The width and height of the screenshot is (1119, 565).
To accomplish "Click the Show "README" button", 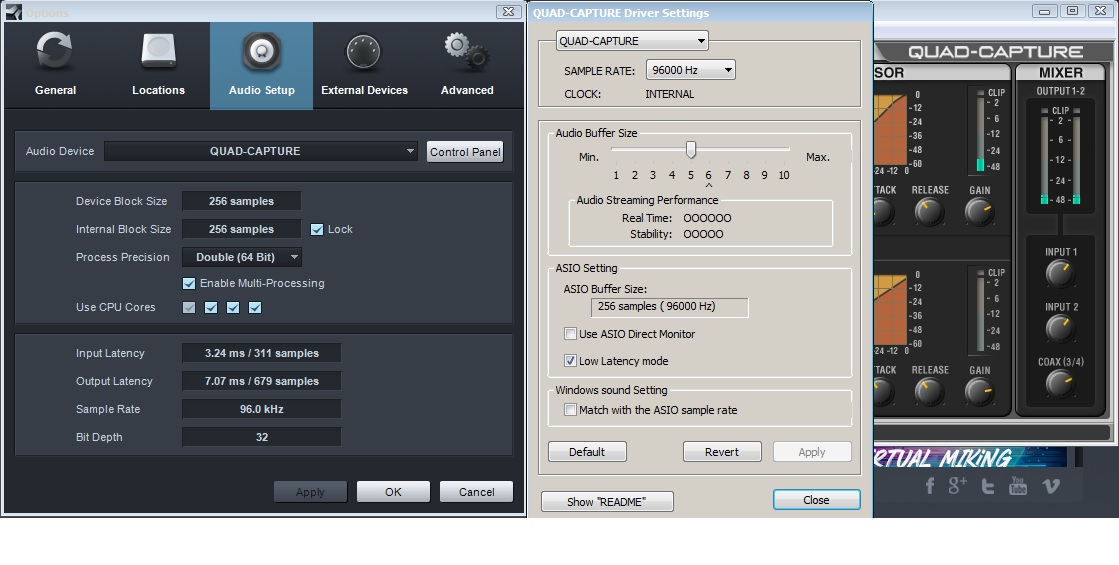I will point(607,502).
